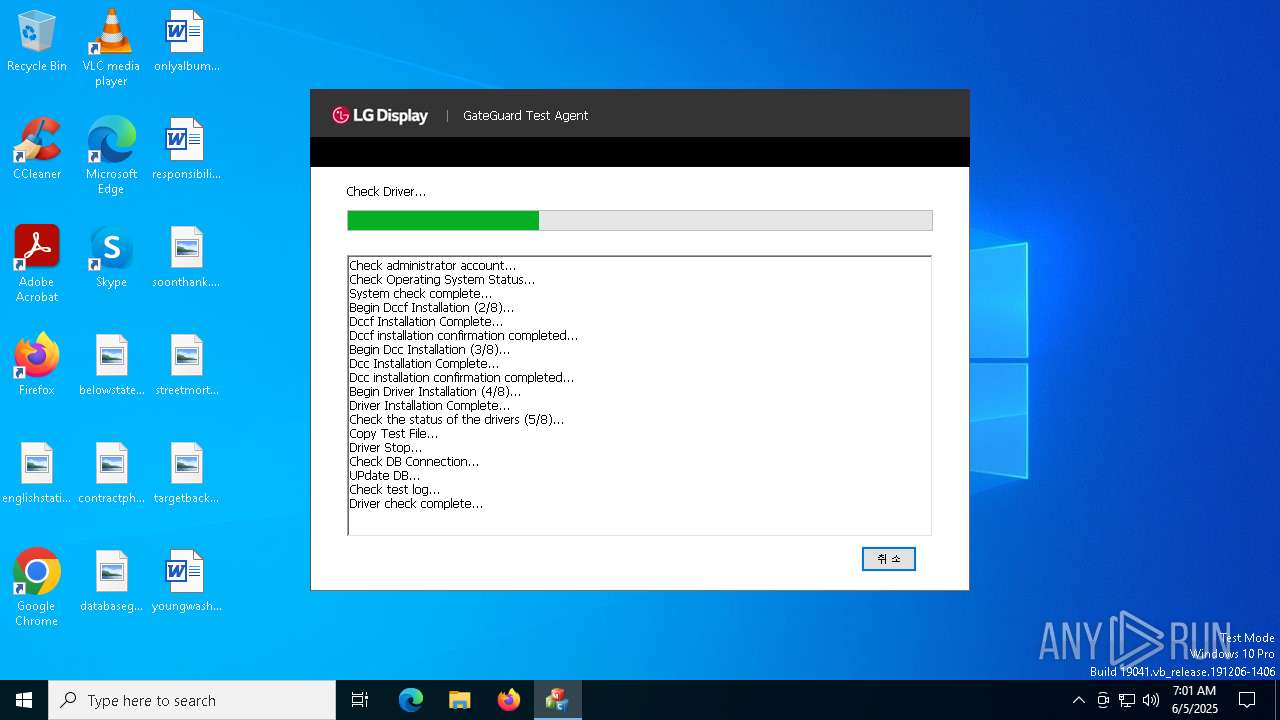Click the 'Check Driver...' status label
Screen dimensions: 1280x720
[386, 191]
